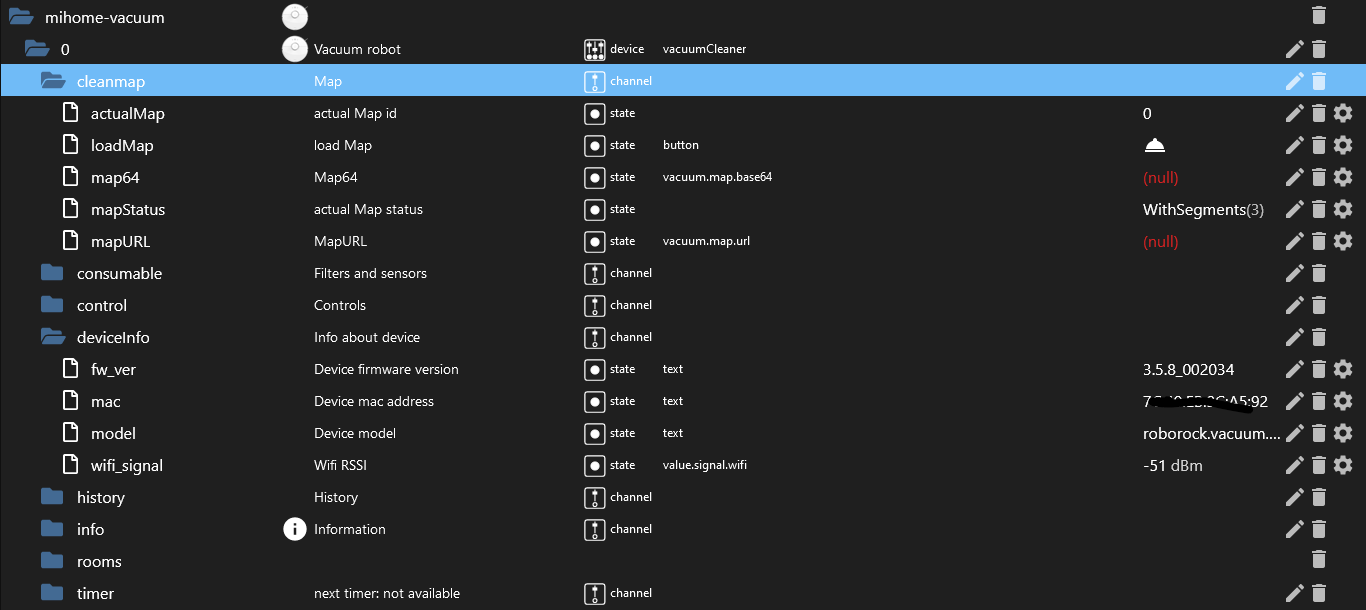Select the mapURL state row
The width and height of the screenshot is (1366, 610).
click(x=120, y=241)
